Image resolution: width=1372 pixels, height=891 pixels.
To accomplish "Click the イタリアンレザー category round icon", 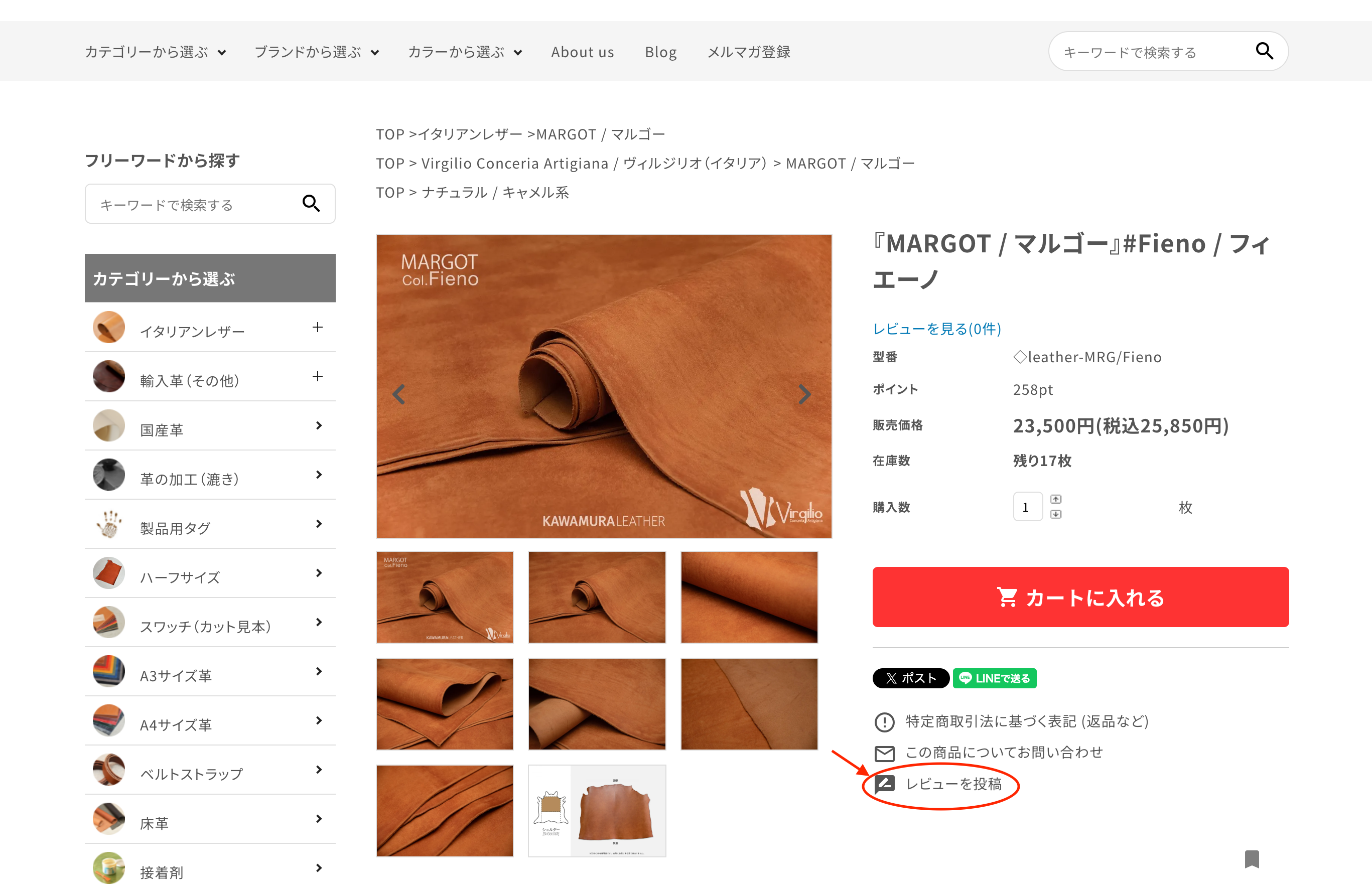I will (x=109, y=328).
